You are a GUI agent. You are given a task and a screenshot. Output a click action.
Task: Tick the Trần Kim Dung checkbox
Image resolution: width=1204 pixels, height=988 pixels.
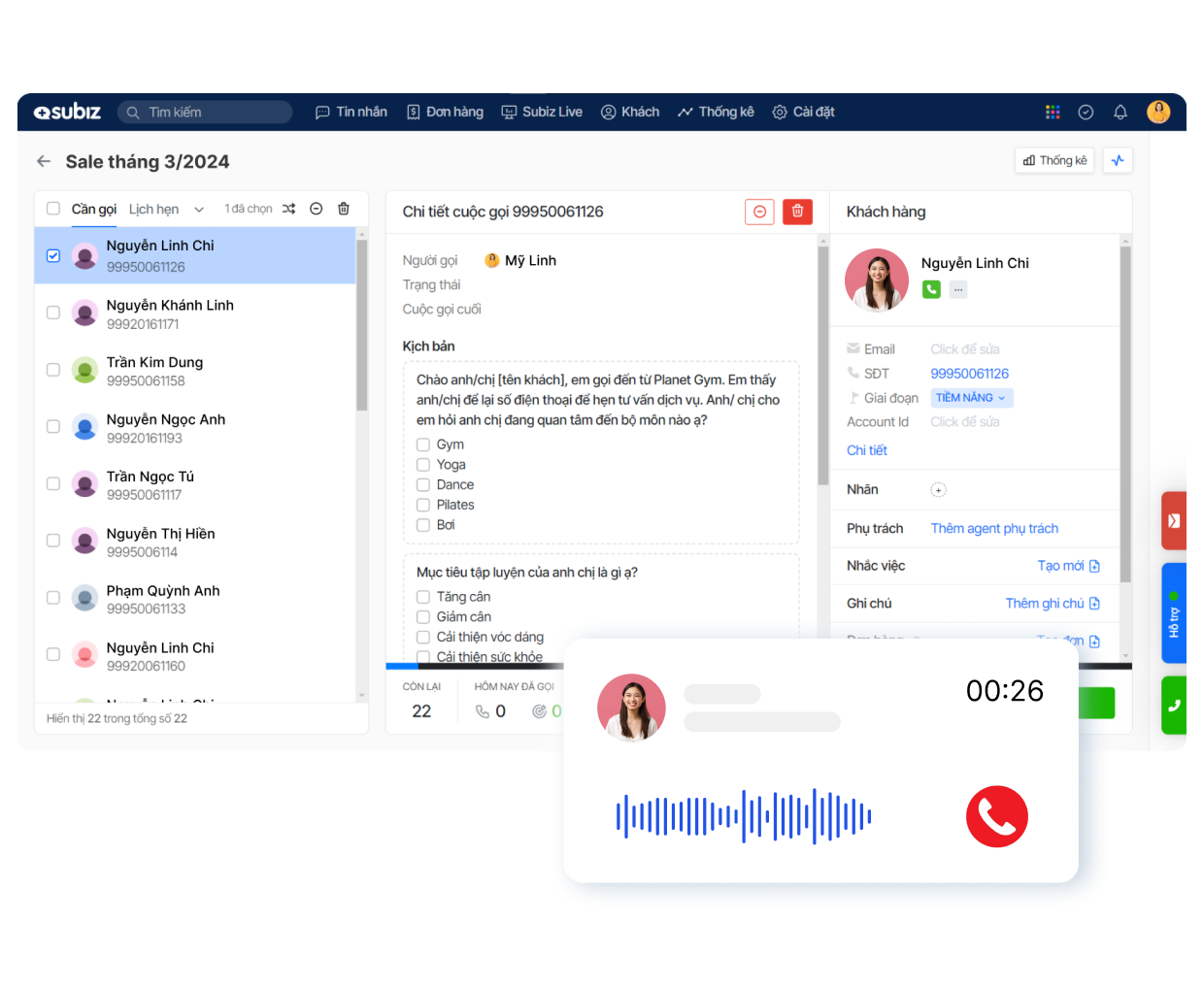point(53,370)
